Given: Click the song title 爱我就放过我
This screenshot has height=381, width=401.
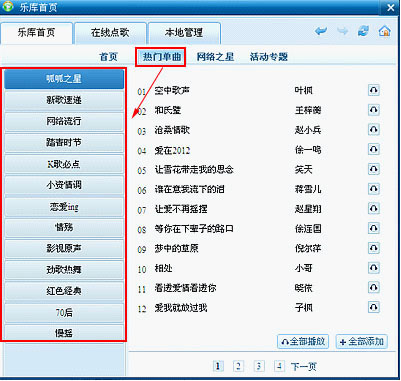Looking at the screenshot, I should click(x=181, y=307).
